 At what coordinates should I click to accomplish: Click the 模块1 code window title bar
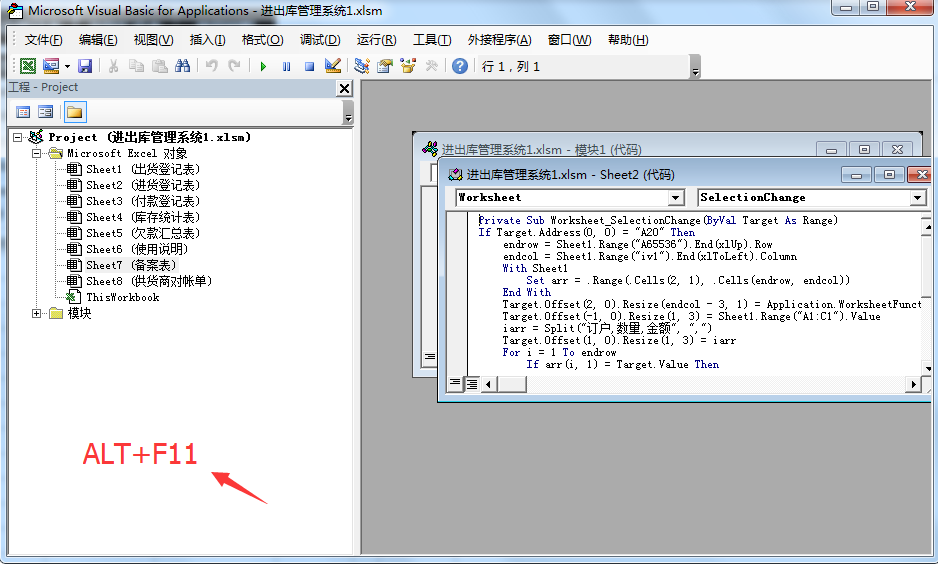pyautogui.click(x=616, y=149)
